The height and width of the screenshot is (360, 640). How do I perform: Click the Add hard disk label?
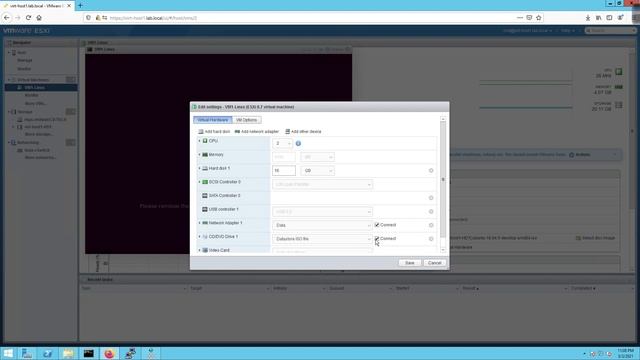coord(217,131)
